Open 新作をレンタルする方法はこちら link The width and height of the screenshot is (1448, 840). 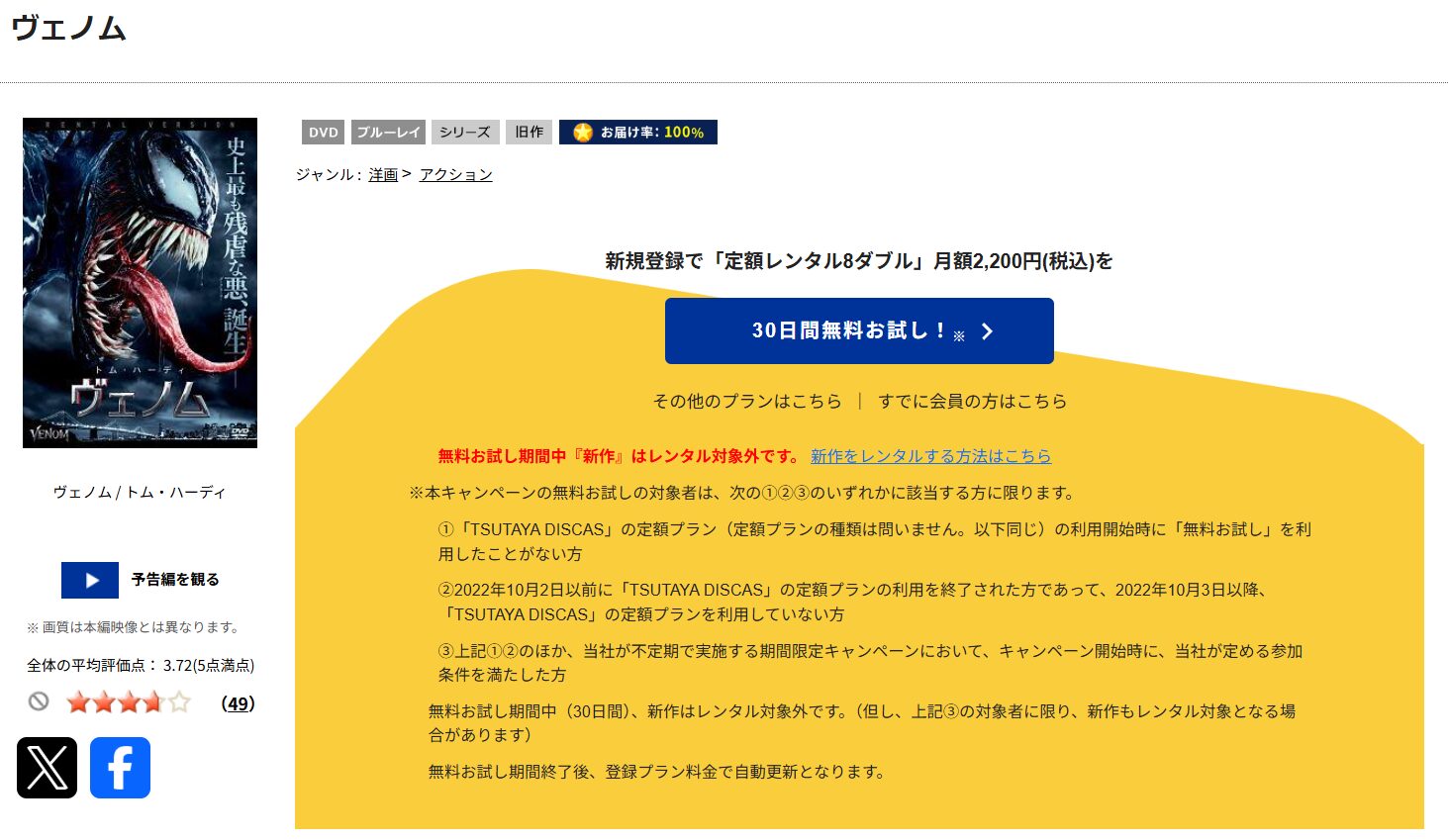[930, 456]
